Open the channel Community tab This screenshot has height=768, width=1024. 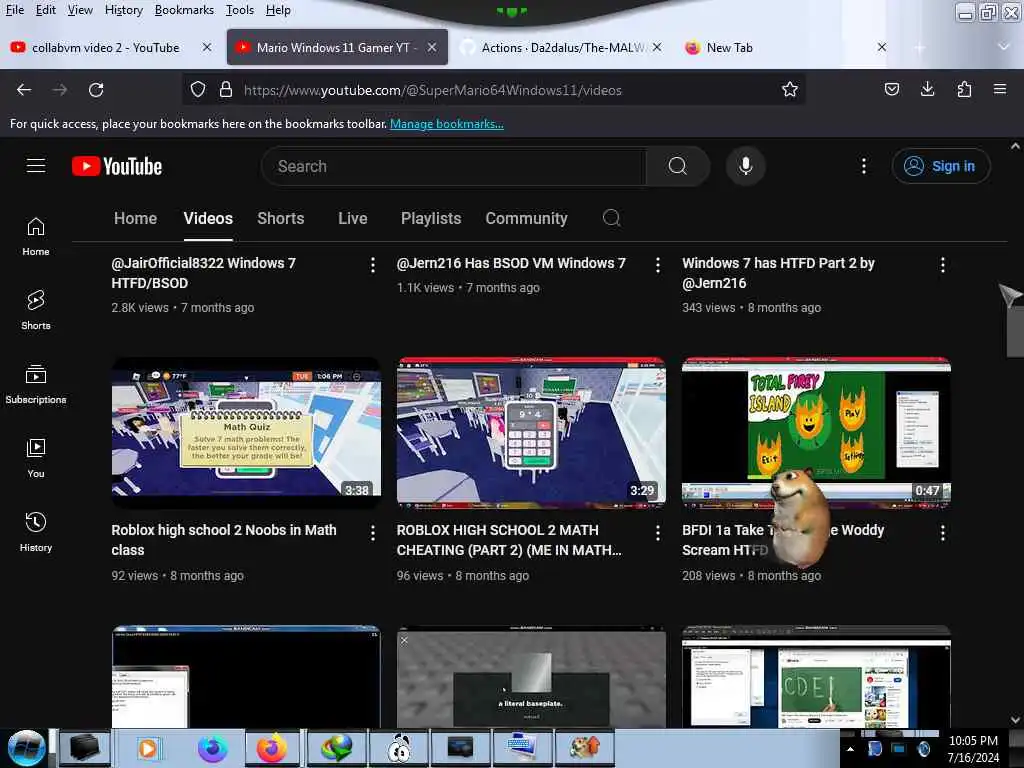[526, 218]
